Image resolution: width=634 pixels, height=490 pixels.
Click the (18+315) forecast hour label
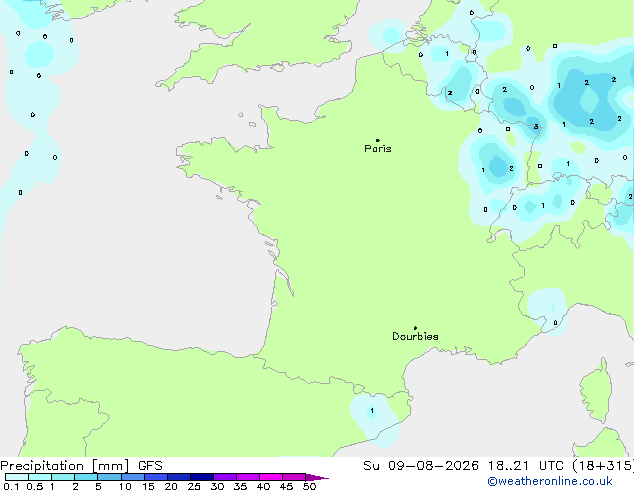point(603,466)
